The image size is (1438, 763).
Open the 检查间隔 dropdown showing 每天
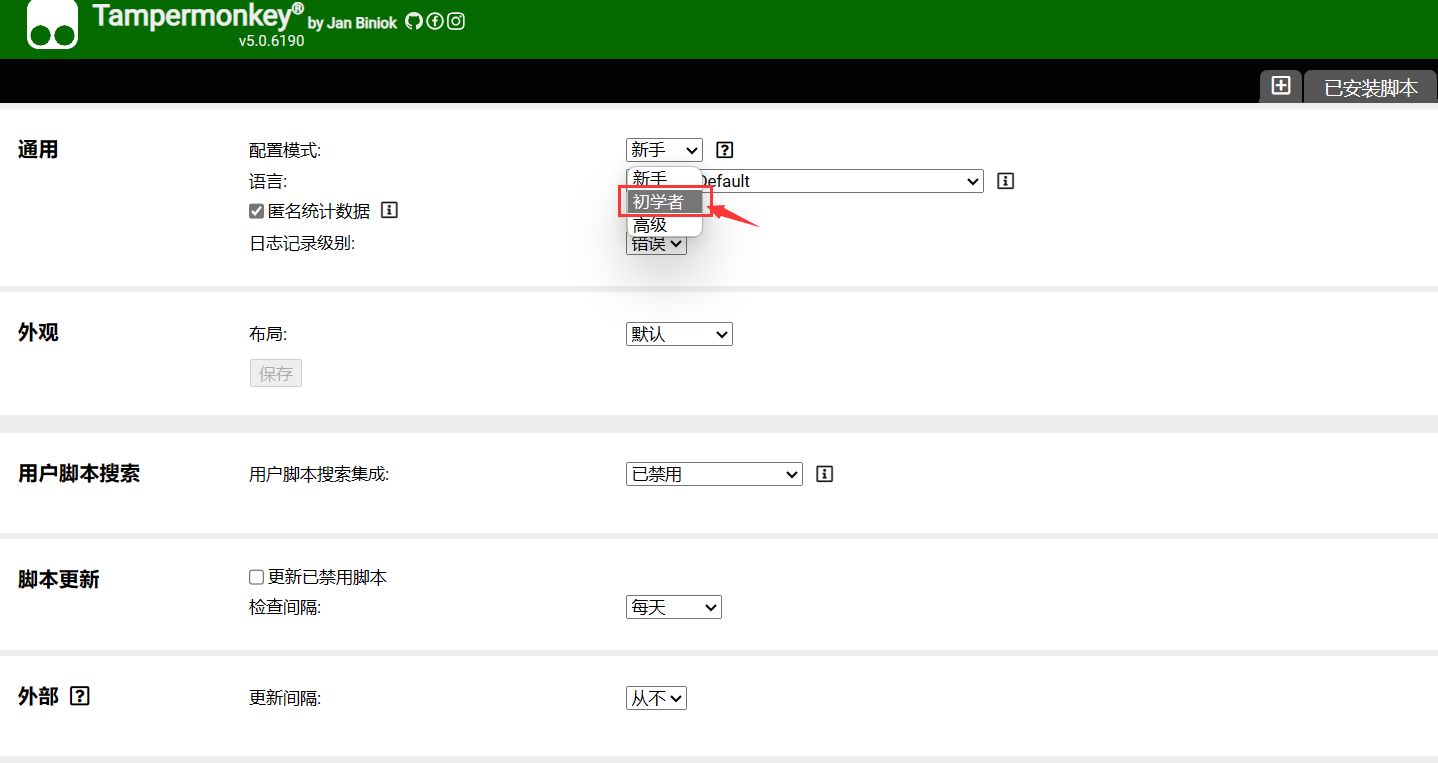(x=673, y=607)
